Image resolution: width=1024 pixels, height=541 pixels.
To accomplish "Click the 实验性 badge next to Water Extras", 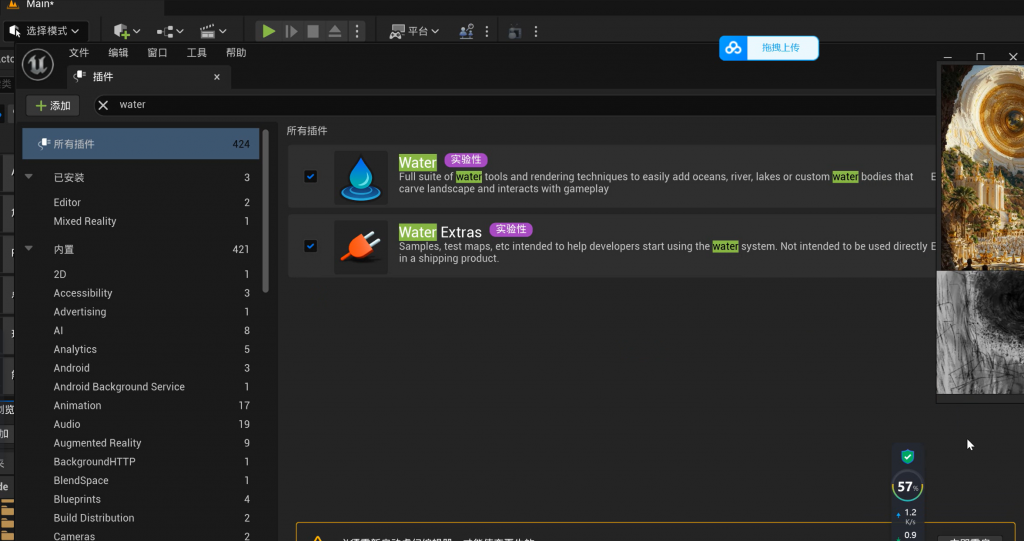I will click(x=511, y=229).
